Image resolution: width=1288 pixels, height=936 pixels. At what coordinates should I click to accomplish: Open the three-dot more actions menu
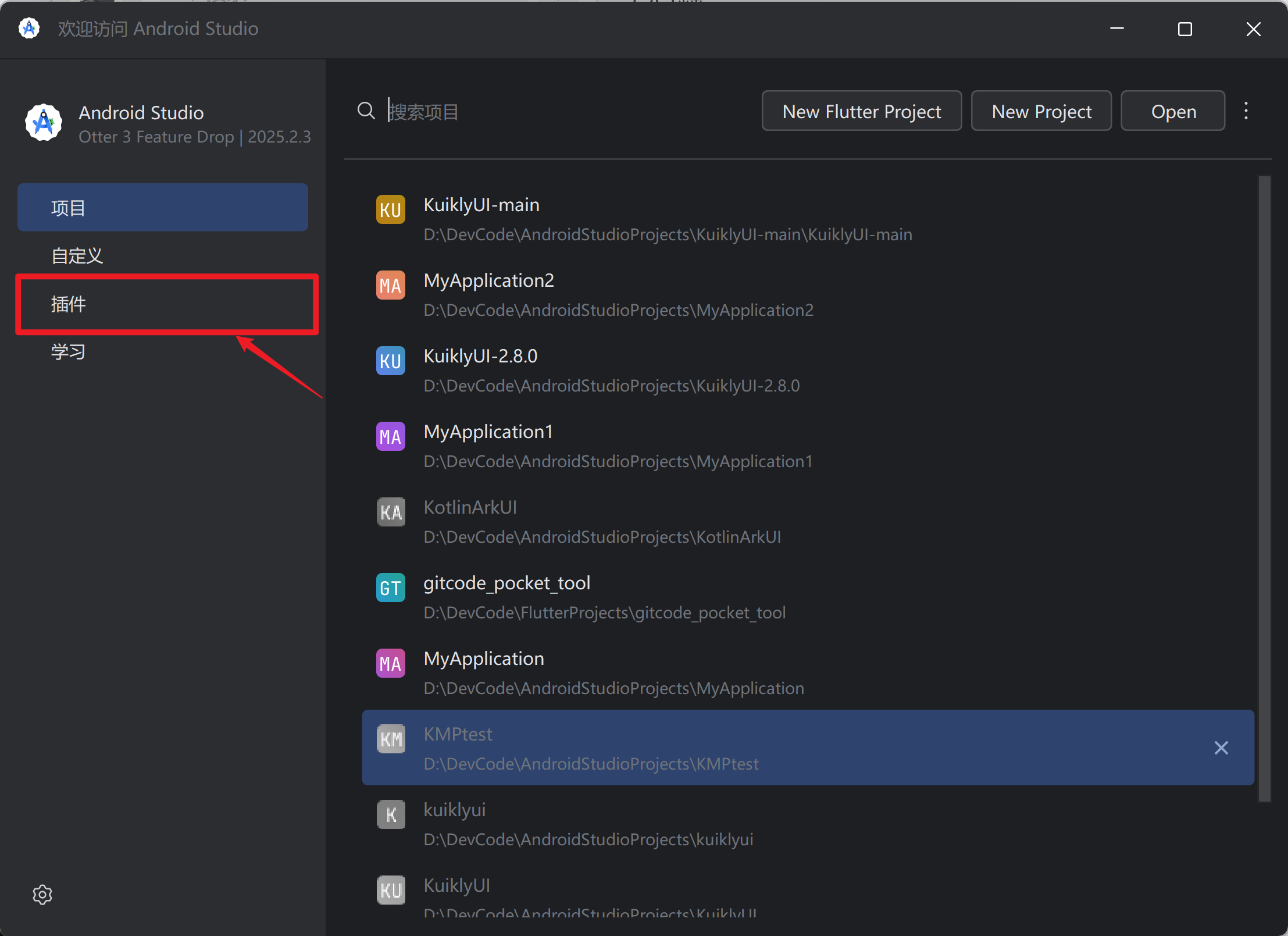point(1246,111)
